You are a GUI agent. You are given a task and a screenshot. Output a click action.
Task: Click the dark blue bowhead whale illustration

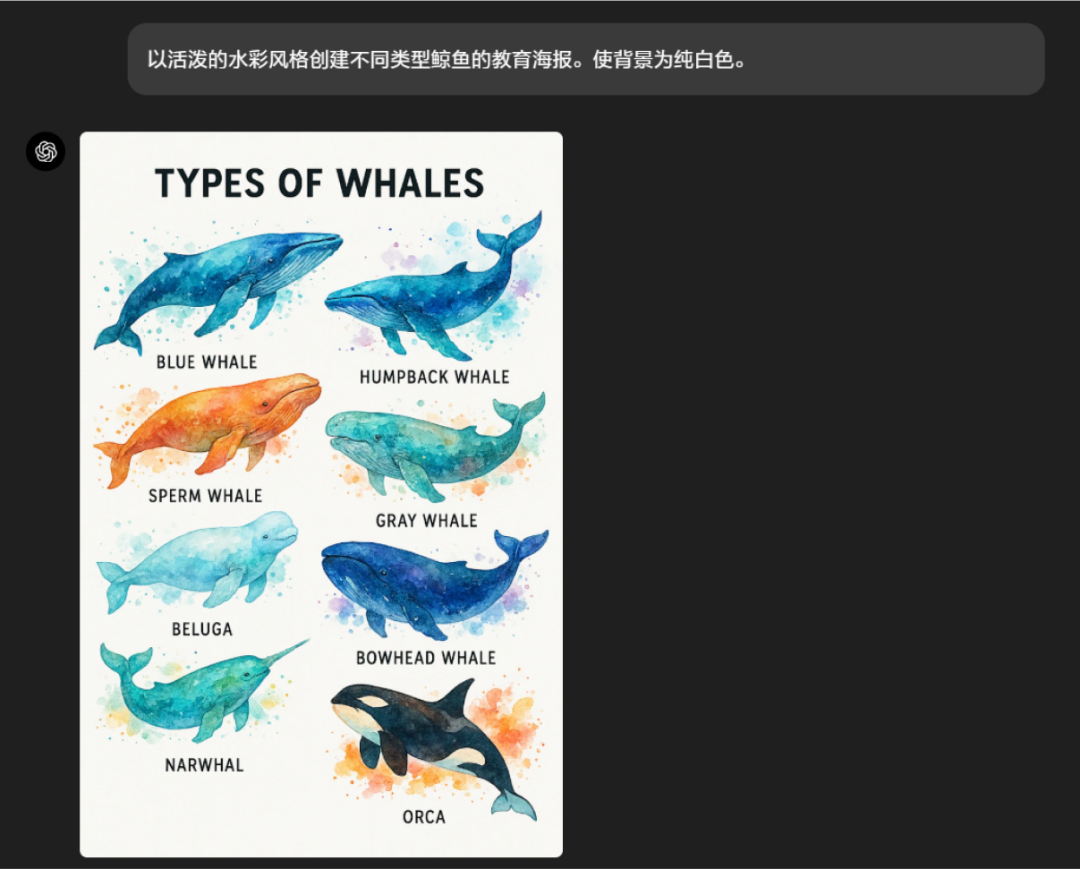click(435, 584)
